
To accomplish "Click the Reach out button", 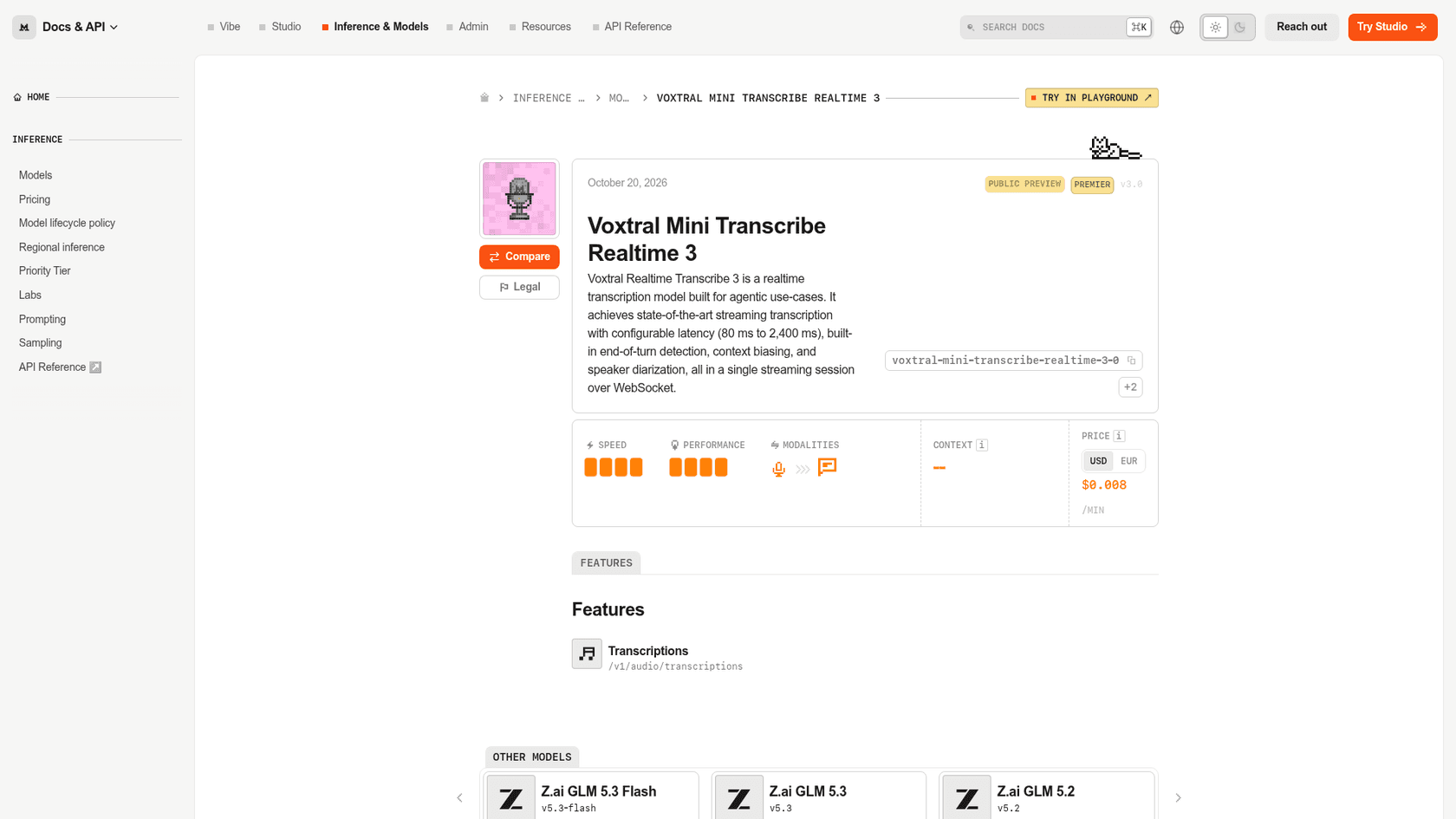I will pos(1301,27).
